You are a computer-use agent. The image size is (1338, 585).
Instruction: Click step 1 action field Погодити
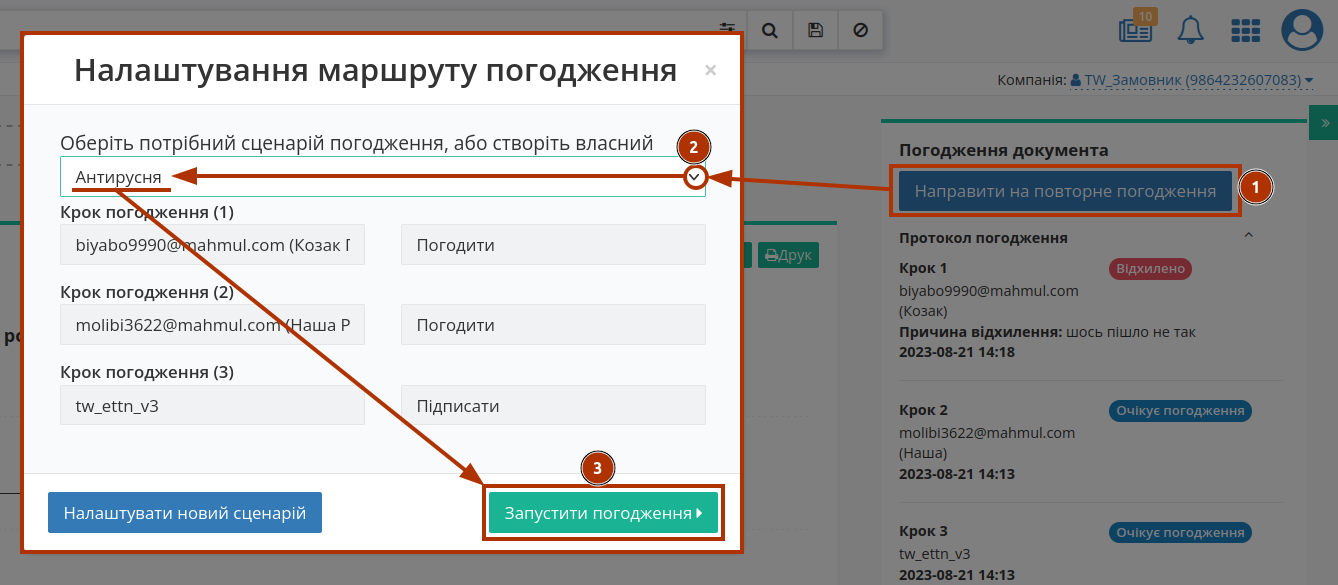pyautogui.click(x=553, y=245)
